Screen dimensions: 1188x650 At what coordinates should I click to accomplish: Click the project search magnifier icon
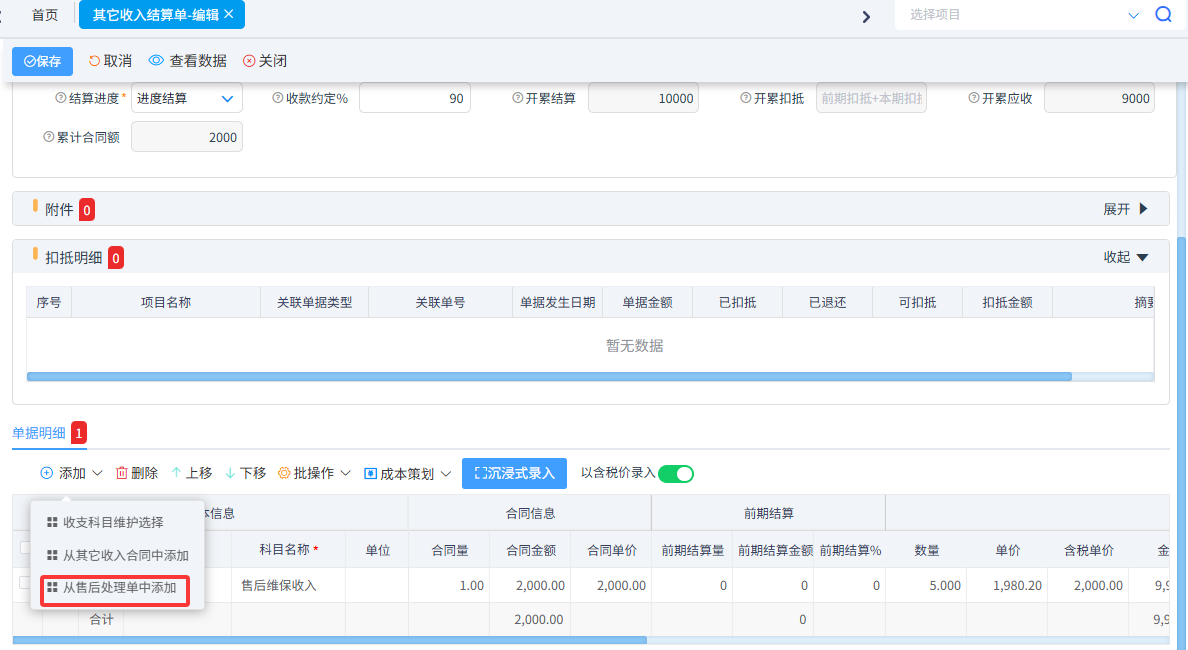coord(1164,15)
